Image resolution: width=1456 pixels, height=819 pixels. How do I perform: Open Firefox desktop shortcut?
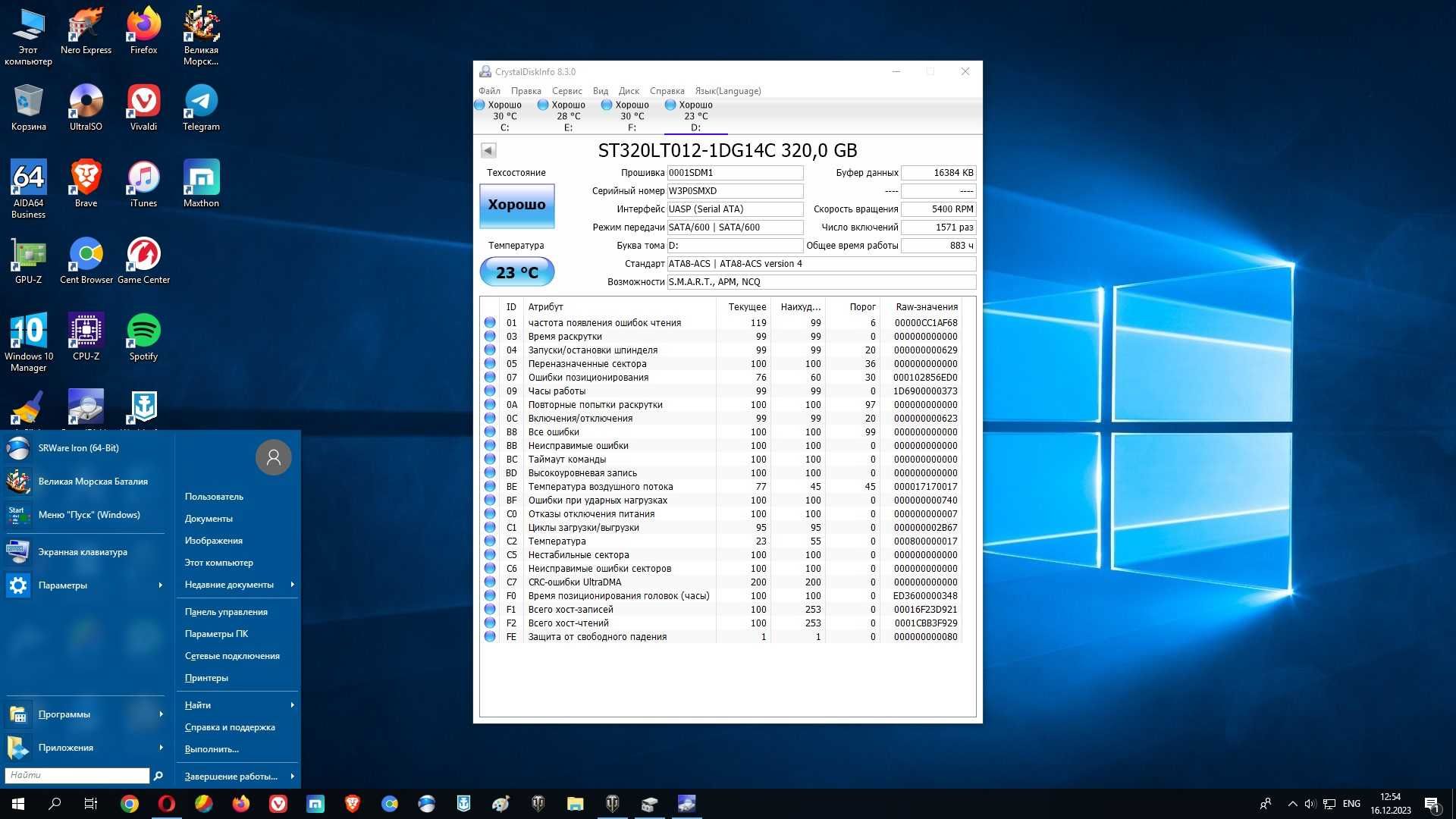coord(143,31)
